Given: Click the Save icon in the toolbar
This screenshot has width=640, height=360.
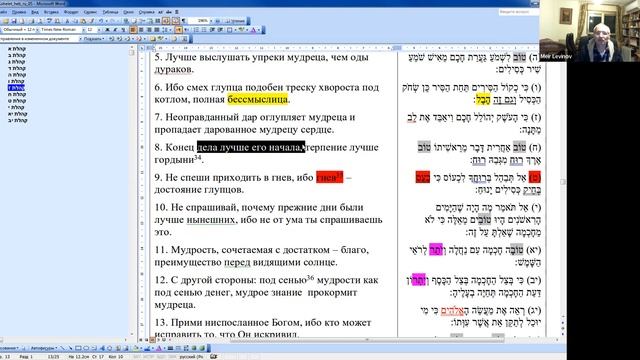Looking at the screenshot, I should tap(13, 21).
